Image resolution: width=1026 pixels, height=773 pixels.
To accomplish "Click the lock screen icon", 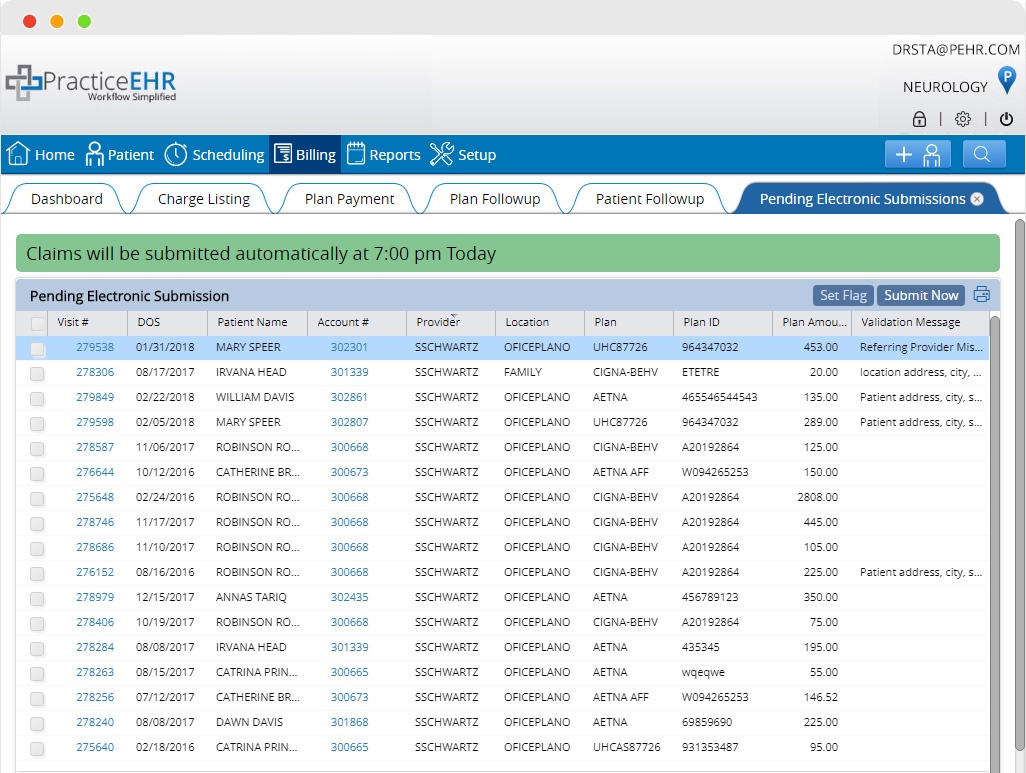I will tap(919, 119).
